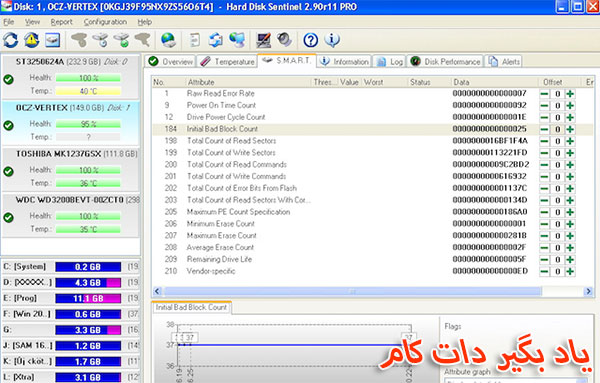Click the Status column header
The height and width of the screenshot is (383, 600).
(x=429, y=82)
